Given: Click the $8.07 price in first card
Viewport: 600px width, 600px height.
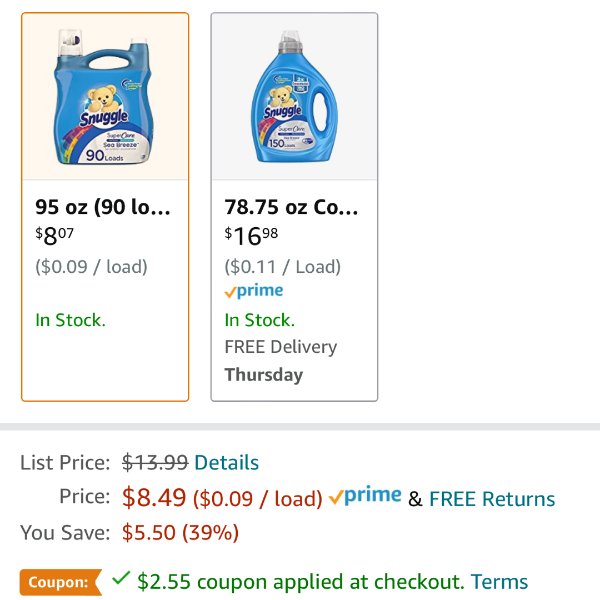Looking at the screenshot, I should tap(54, 236).
